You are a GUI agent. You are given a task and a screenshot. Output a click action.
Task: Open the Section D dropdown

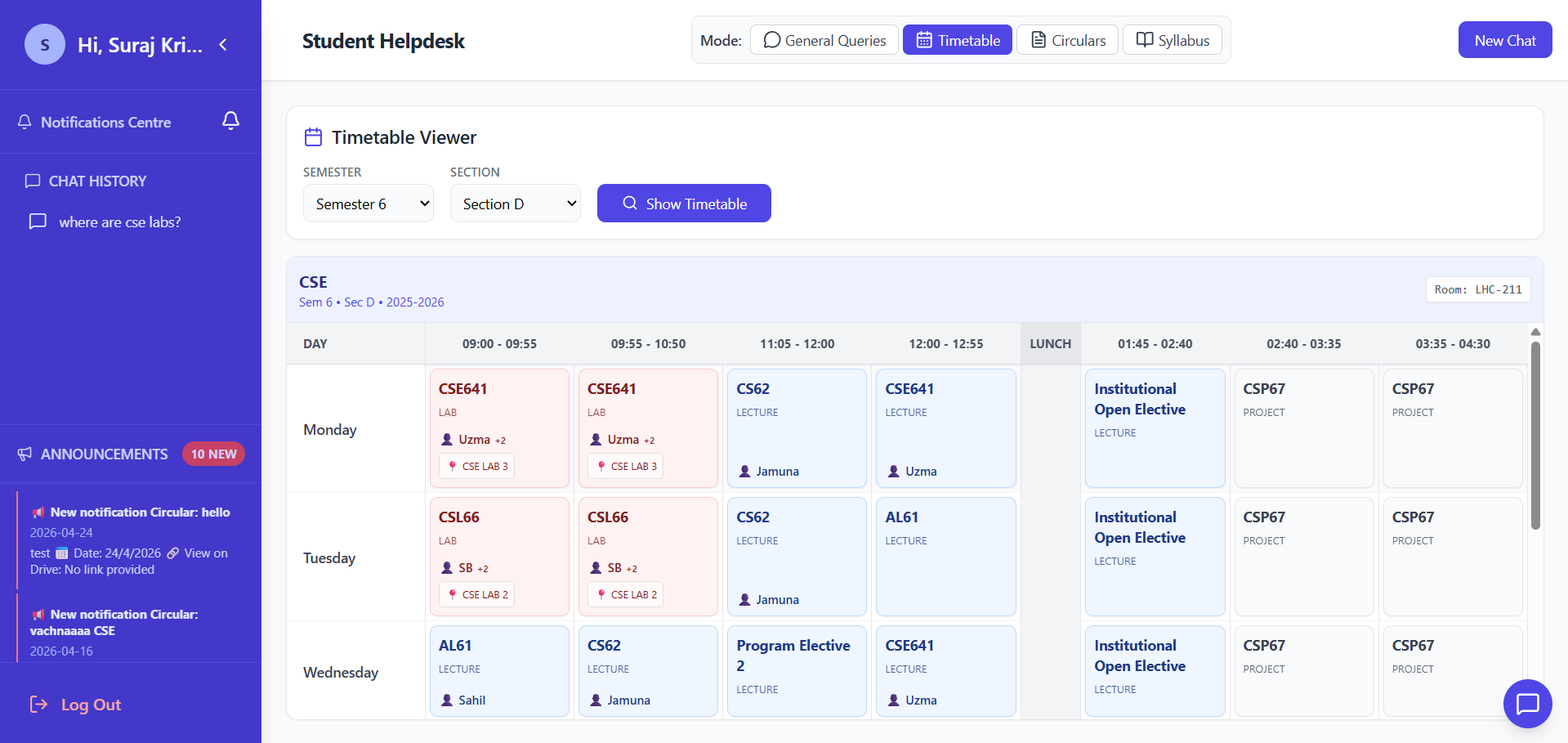[515, 204]
